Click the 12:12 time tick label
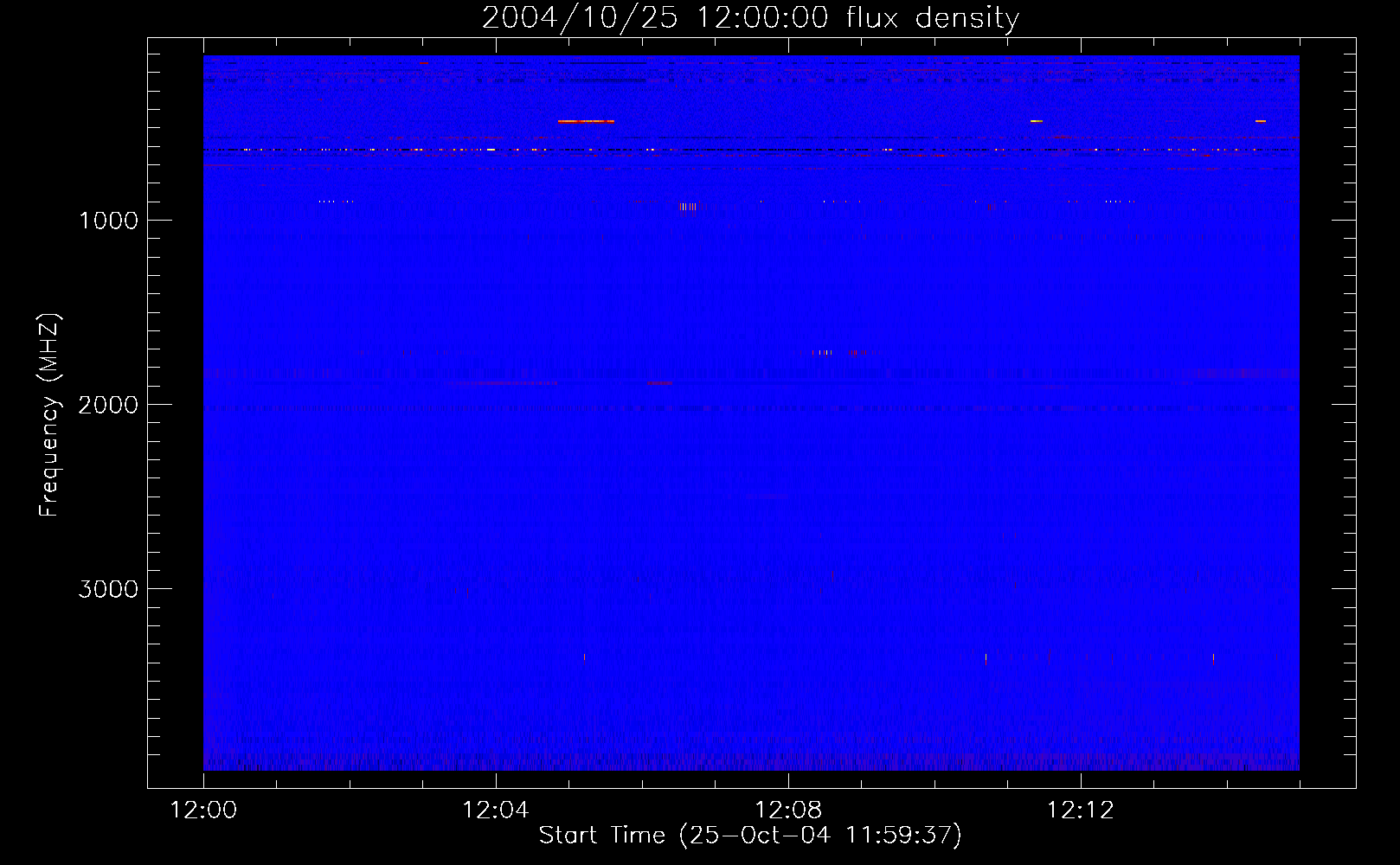This screenshot has height=865, width=1400. (x=1081, y=811)
